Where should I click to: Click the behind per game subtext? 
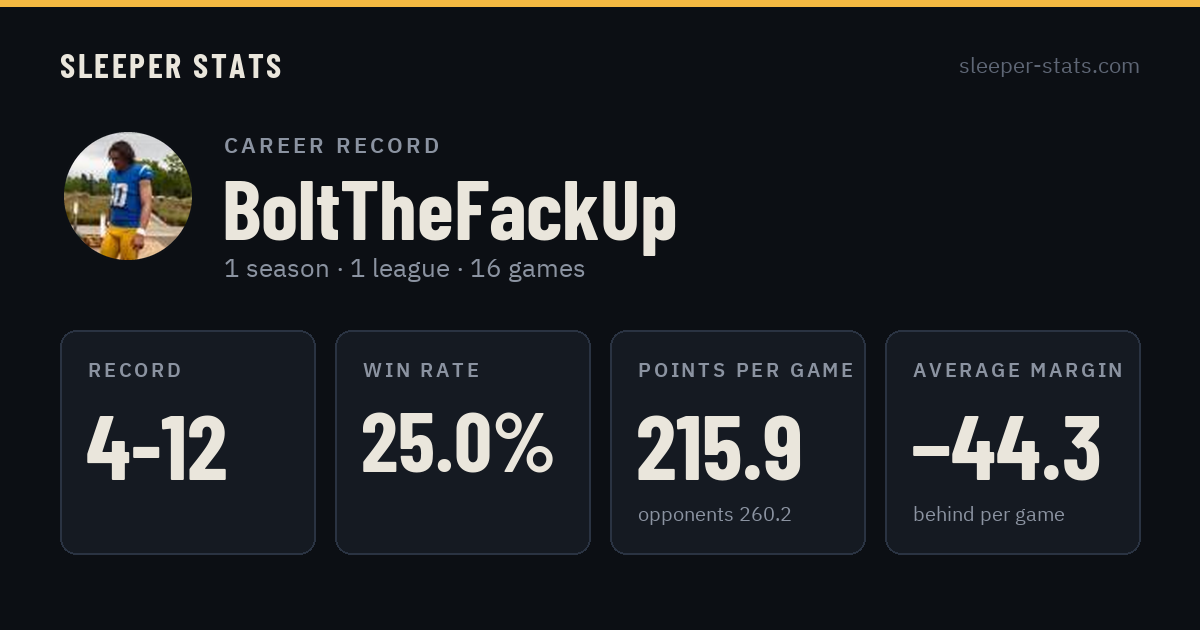click(x=989, y=515)
